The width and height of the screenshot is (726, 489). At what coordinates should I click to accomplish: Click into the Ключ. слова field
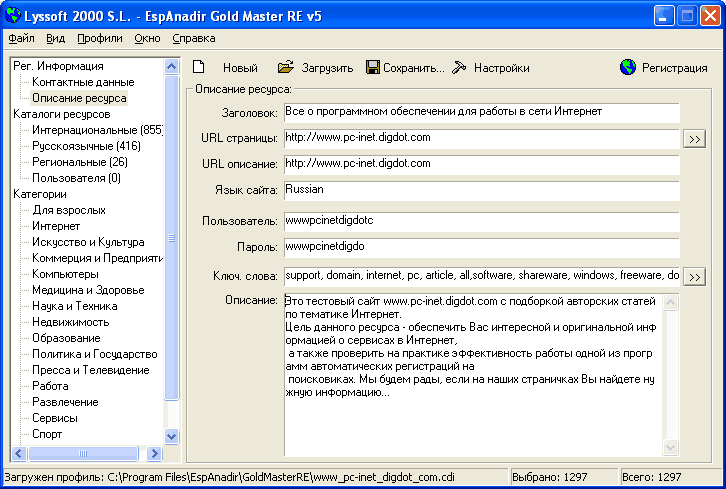pos(482,276)
